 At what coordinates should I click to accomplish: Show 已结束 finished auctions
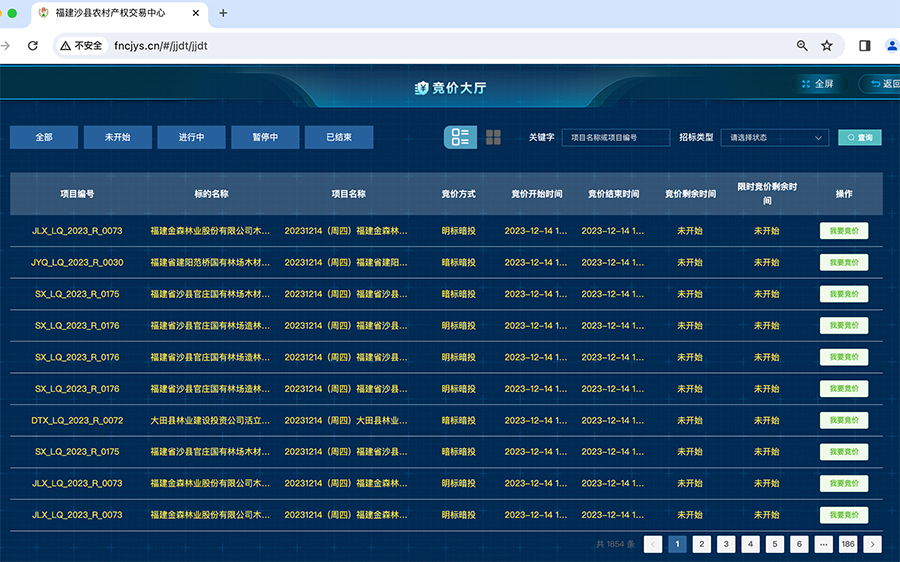coord(339,137)
